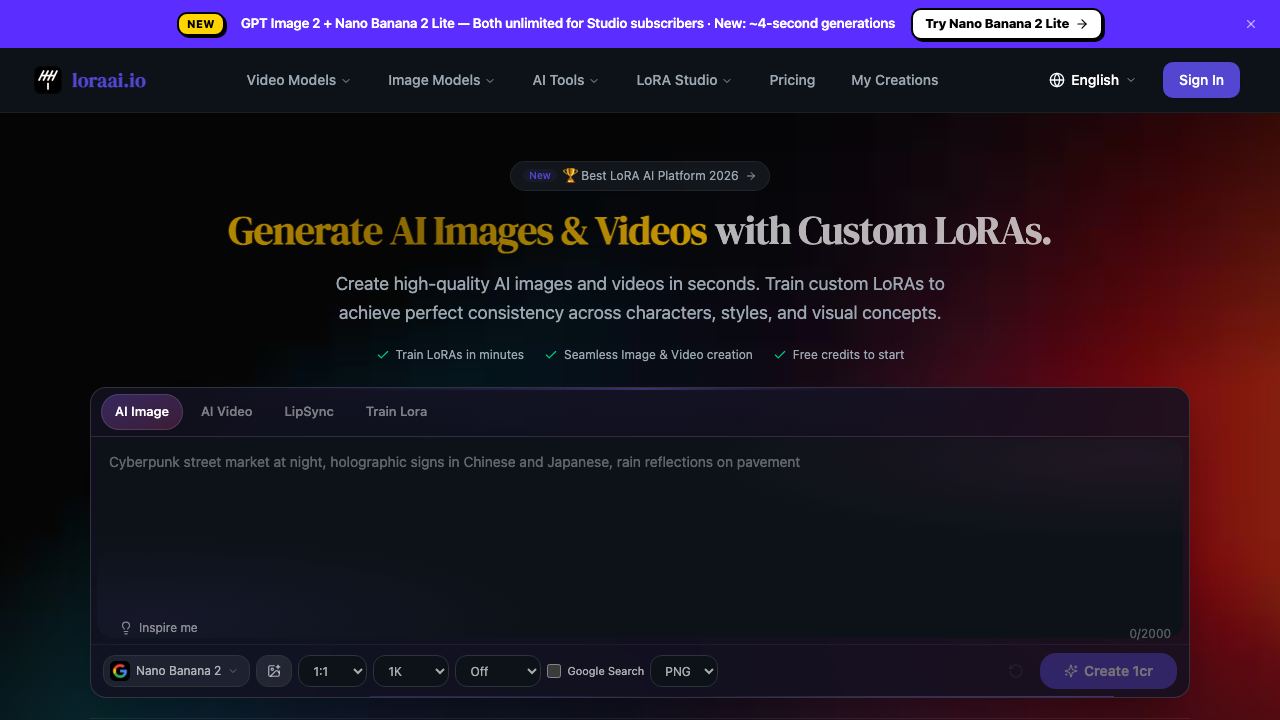Image resolution: width=1280 pixels, height=720 pixels.
Task: Click the loraai.io brand name link
Action: click(x=109, y=80)
